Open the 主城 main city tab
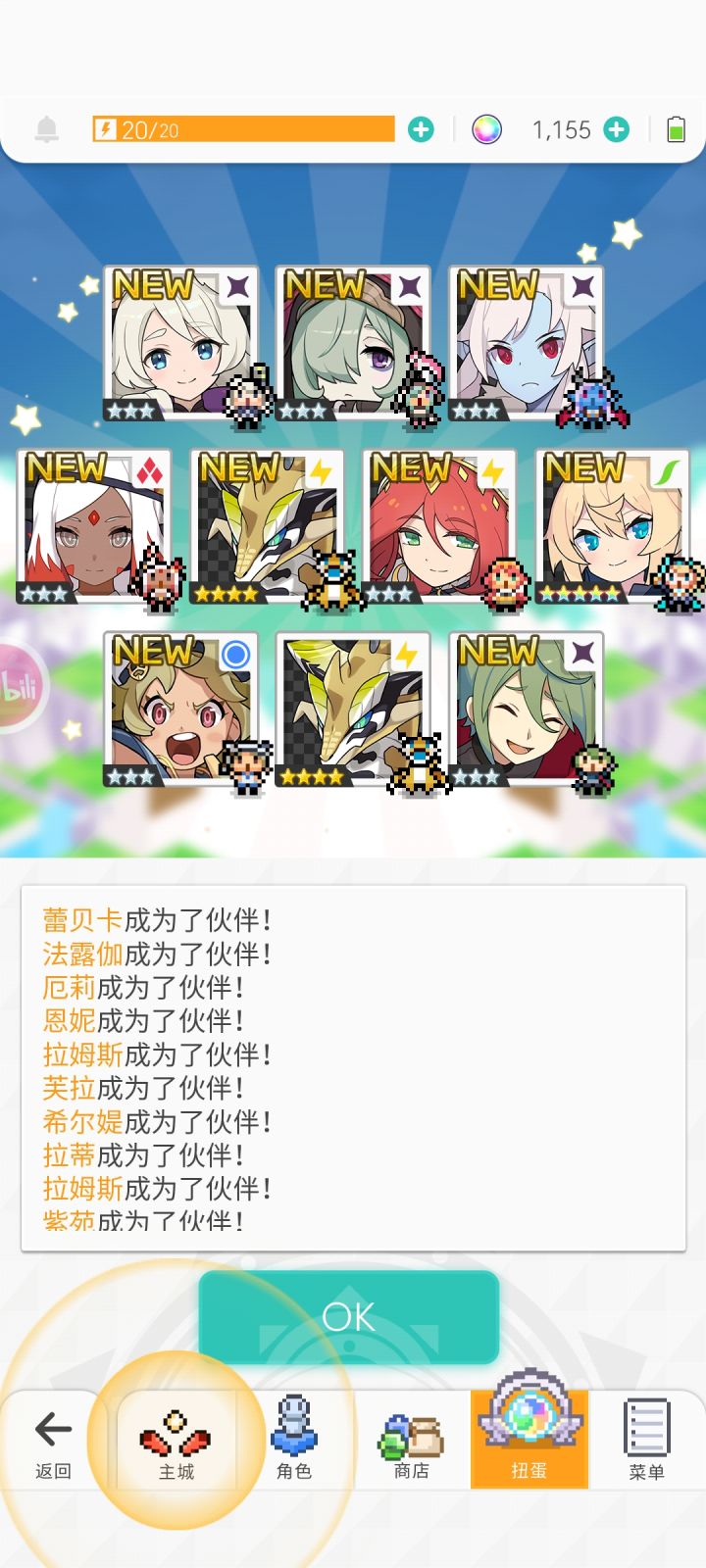This screenshot has width=706, height=1568. coord(176,1441)
